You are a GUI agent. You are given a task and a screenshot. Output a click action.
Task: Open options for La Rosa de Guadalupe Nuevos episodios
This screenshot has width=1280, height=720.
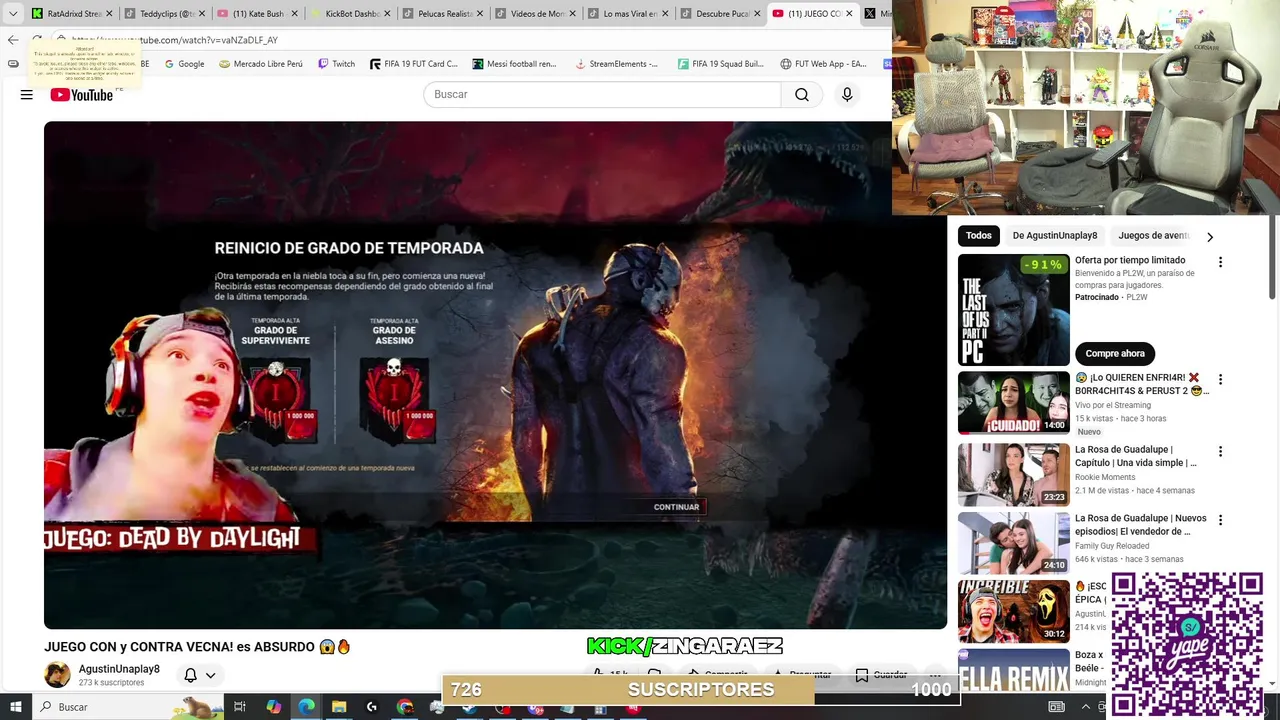[1220, 520]
